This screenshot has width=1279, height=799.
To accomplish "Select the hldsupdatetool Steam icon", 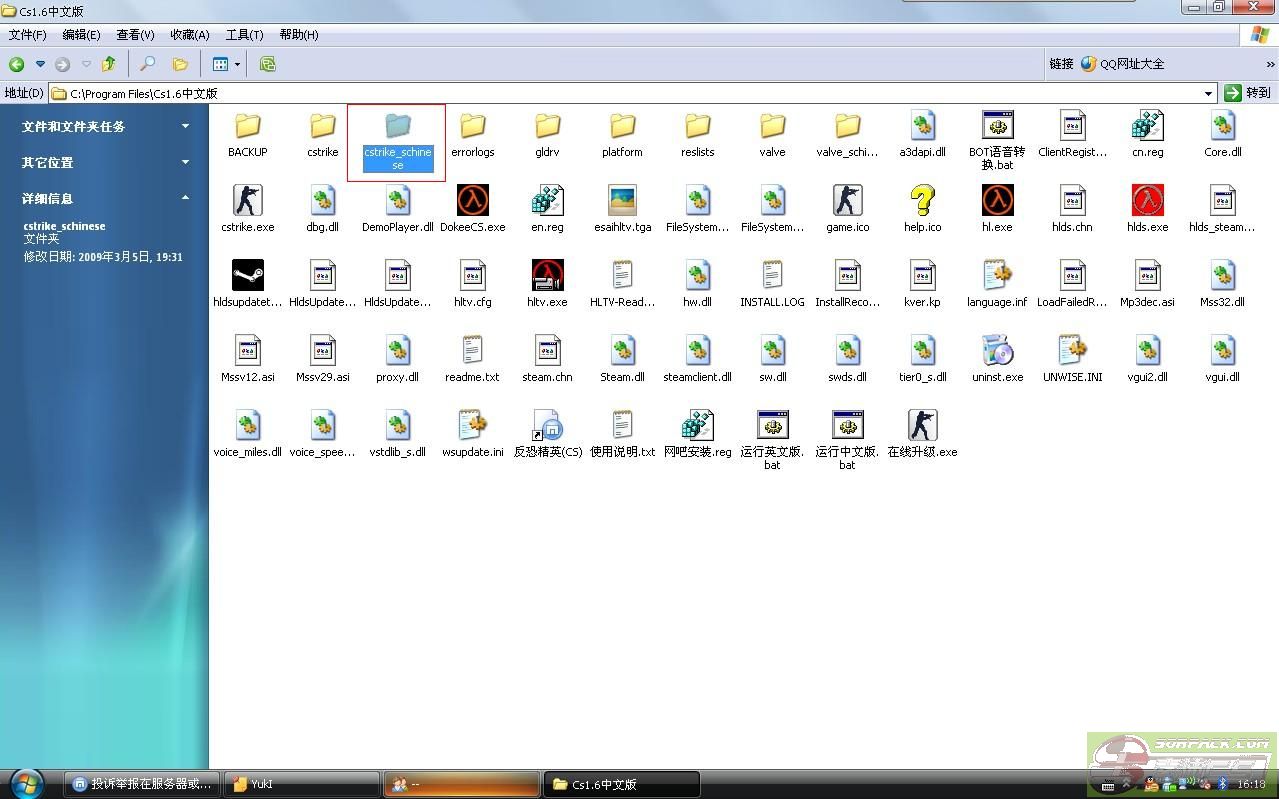I will 247,276.
